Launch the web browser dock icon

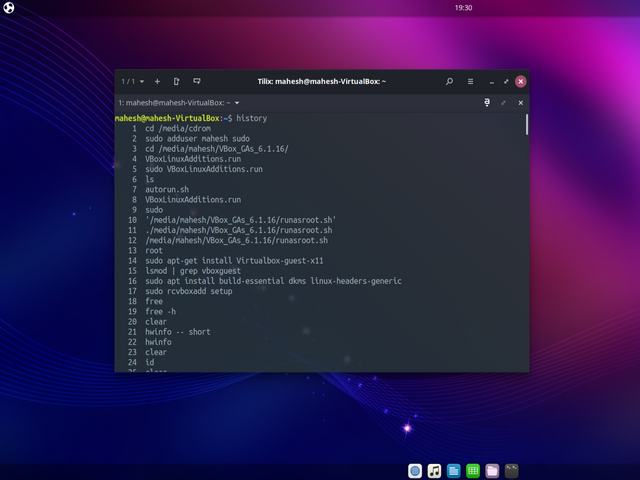click(x=416, y=470)
